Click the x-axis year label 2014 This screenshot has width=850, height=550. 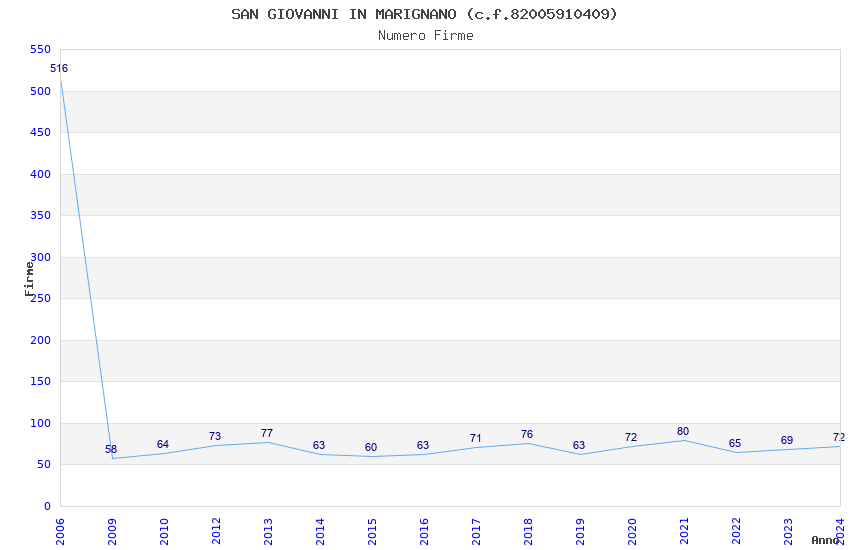320,532
